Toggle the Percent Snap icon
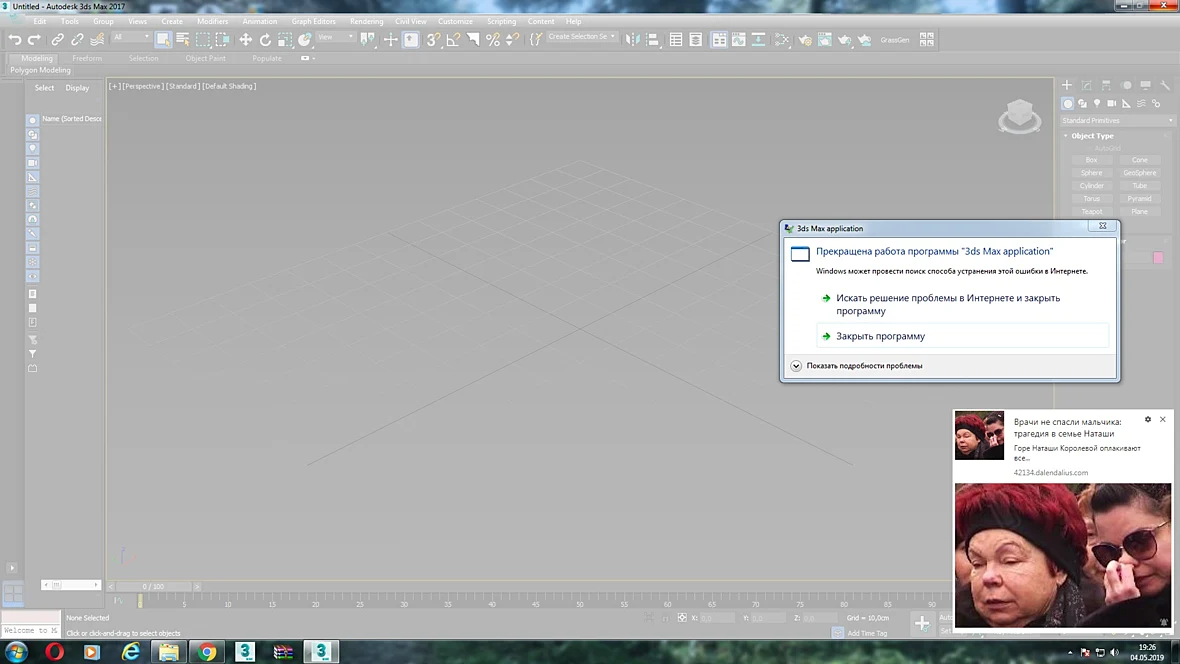 pyautogui.click(x=493, y=40)
